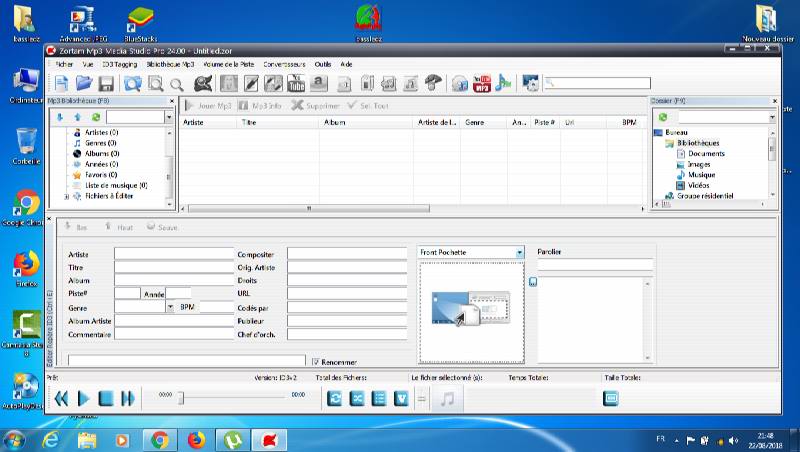Refresh the Dossier panel with green icon
Viewport: 800px width, 452px height.
(663, 117)
